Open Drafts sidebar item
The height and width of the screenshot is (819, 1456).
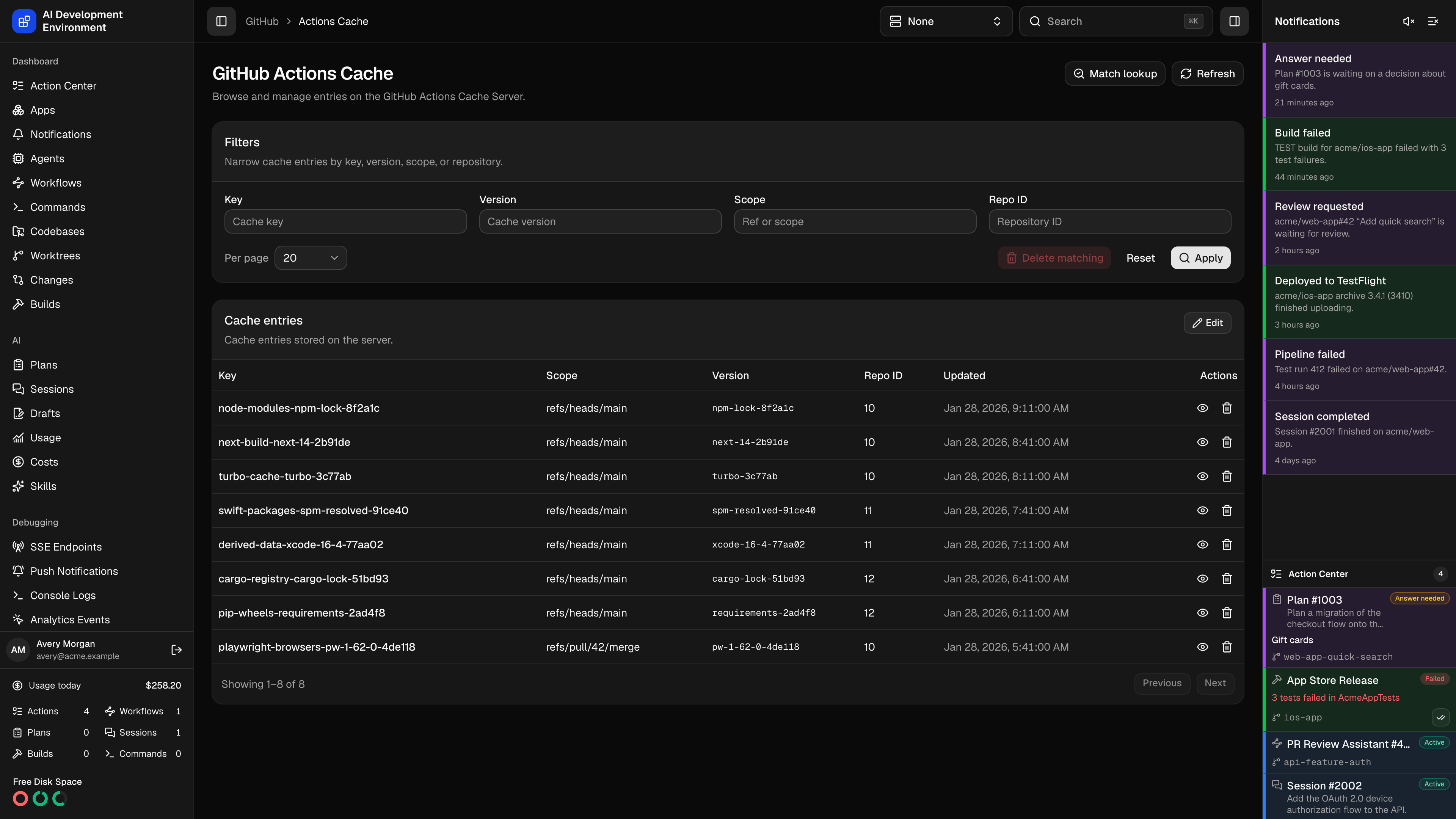point(97,414)
